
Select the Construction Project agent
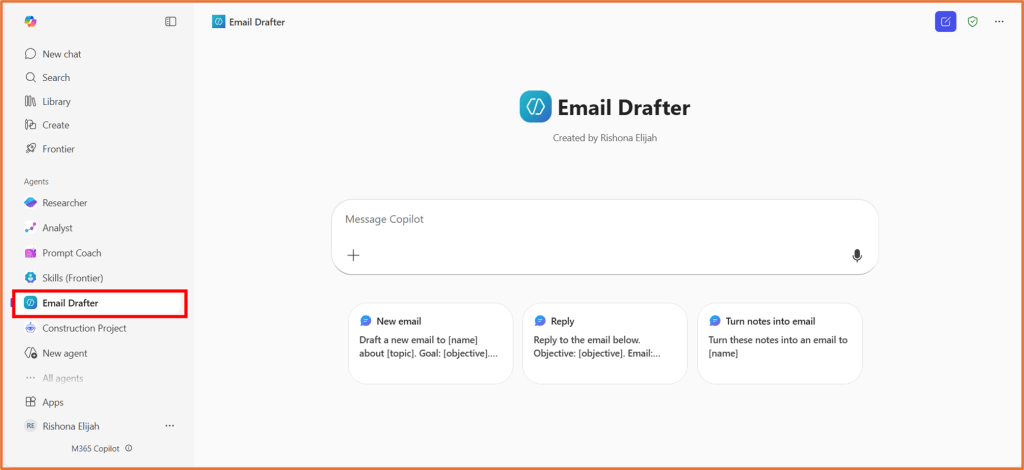pyautogui.click(x=84, y=328)
